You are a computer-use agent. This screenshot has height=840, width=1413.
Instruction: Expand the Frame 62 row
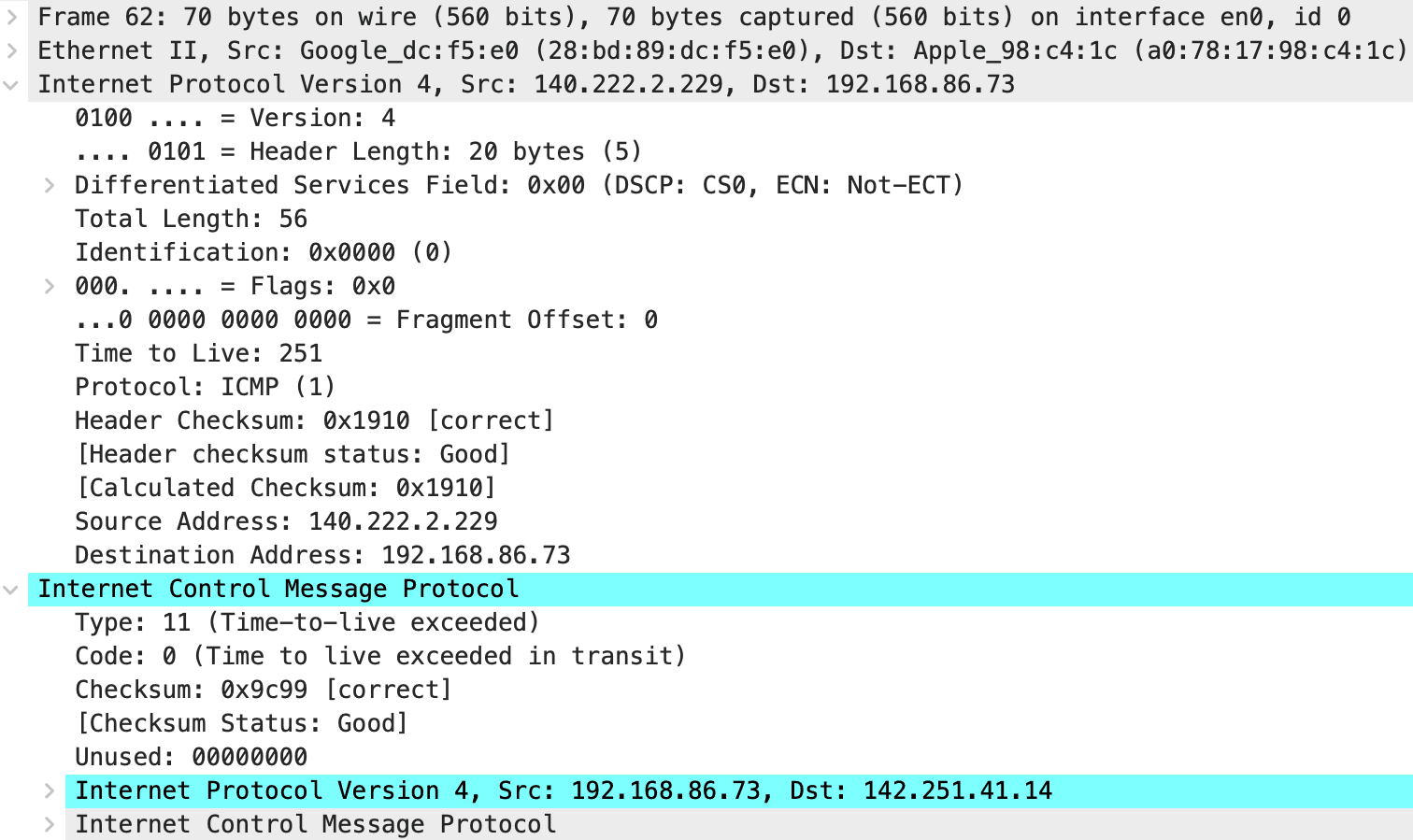12,17
